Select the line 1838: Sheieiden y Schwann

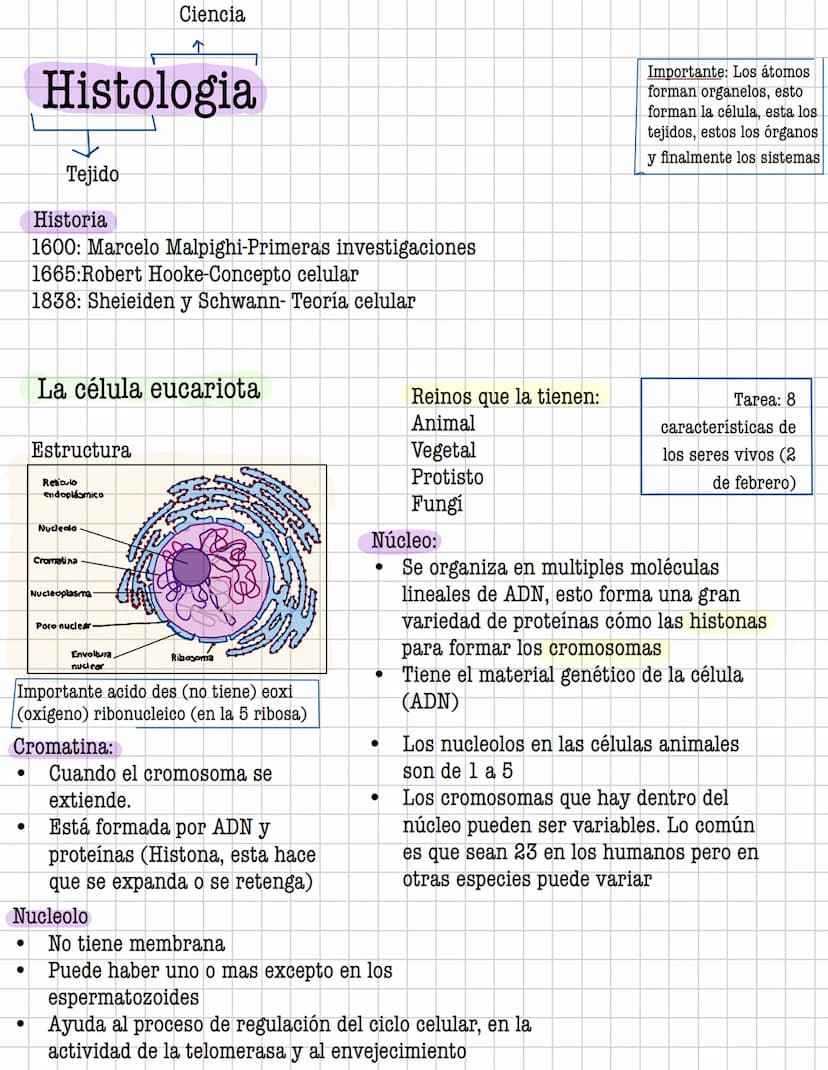pyautogui.click(x=223, y=301)
